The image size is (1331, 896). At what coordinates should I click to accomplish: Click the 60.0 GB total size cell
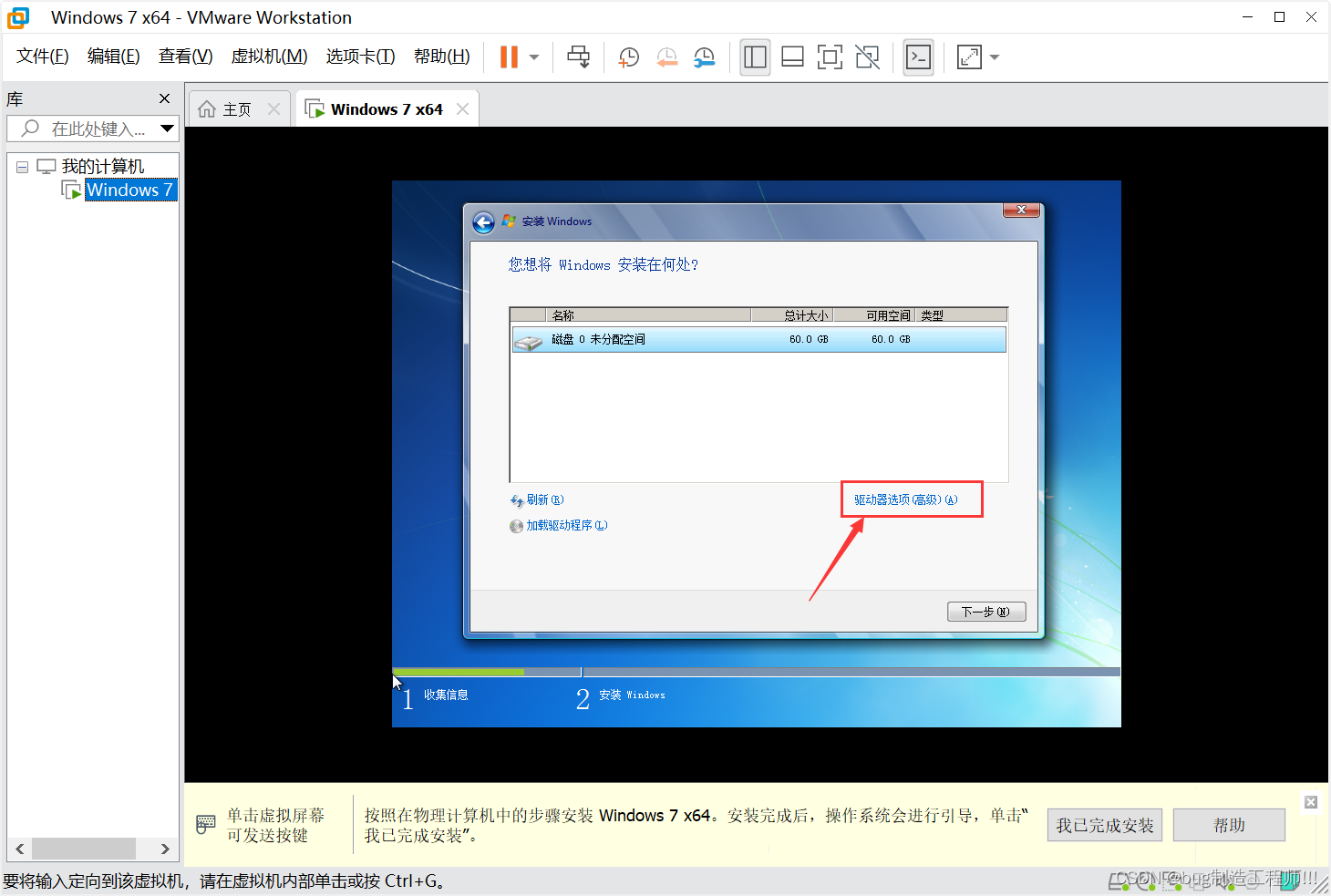click(809, 339)
